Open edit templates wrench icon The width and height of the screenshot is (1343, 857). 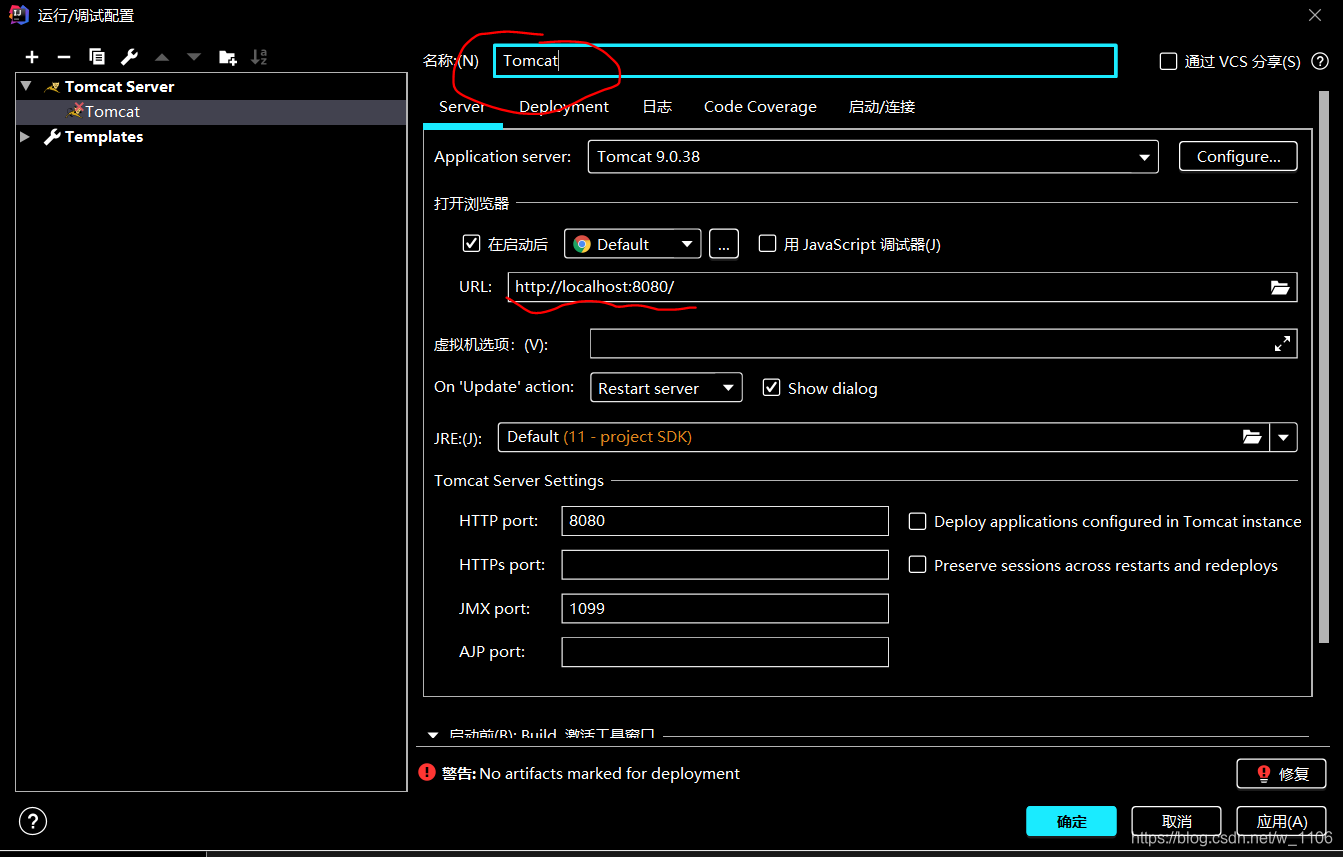click(x=129, y=57)
